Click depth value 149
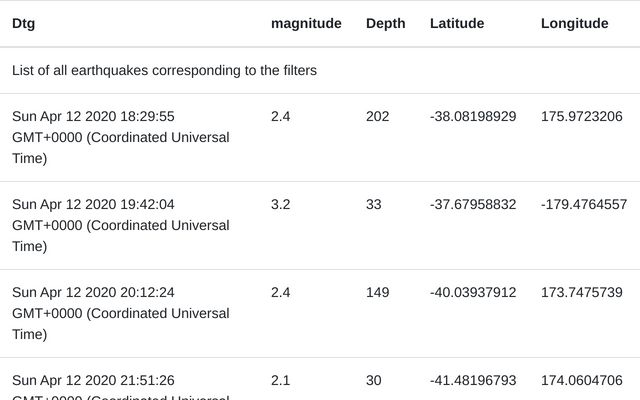The height and width of the screenshot is (400, 640). click(377, 292)
